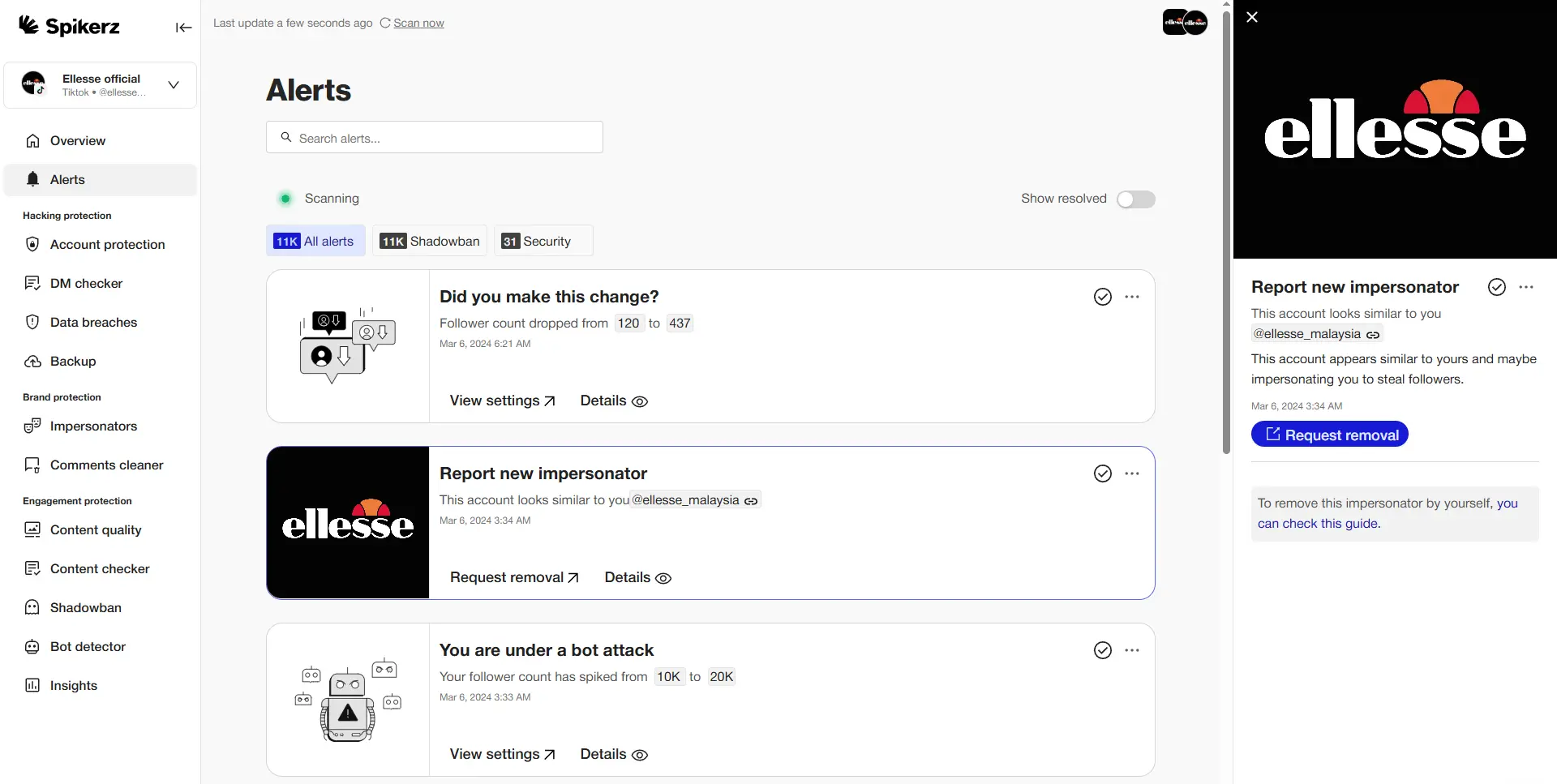Click the Backup cloud icon

[32, 362]
